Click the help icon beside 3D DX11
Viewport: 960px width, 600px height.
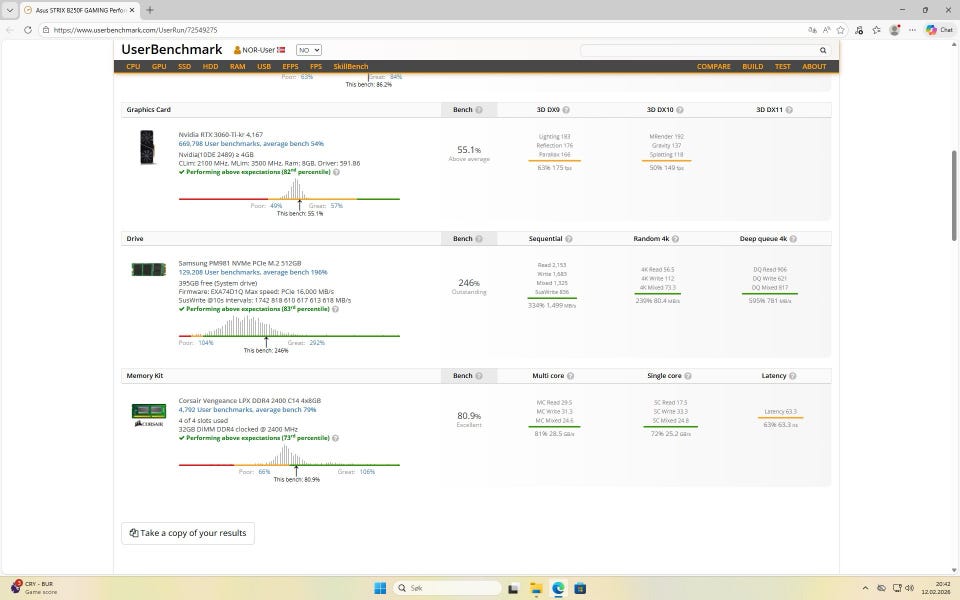pos(789,110)
